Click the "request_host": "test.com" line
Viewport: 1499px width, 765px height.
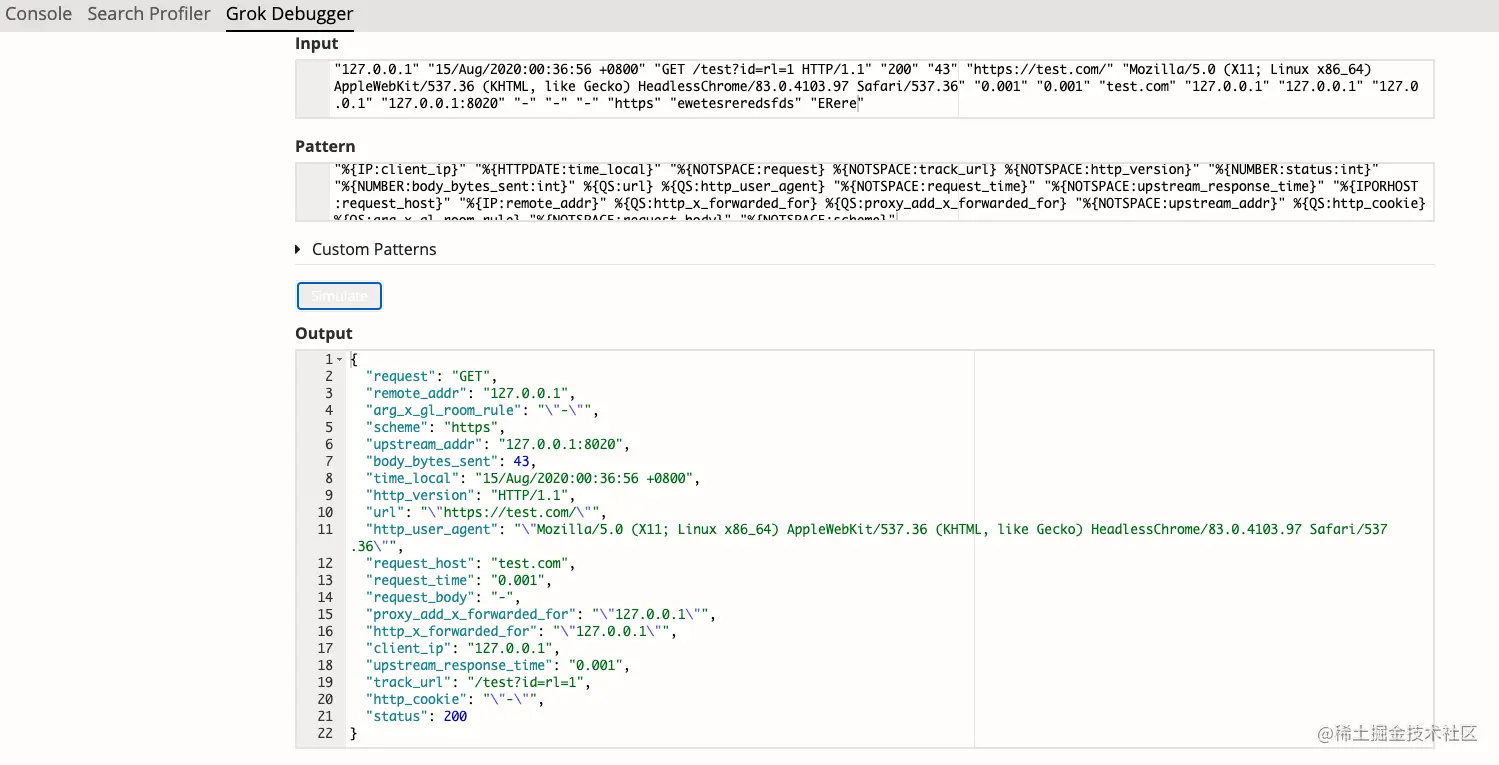(x=470, y=563)
